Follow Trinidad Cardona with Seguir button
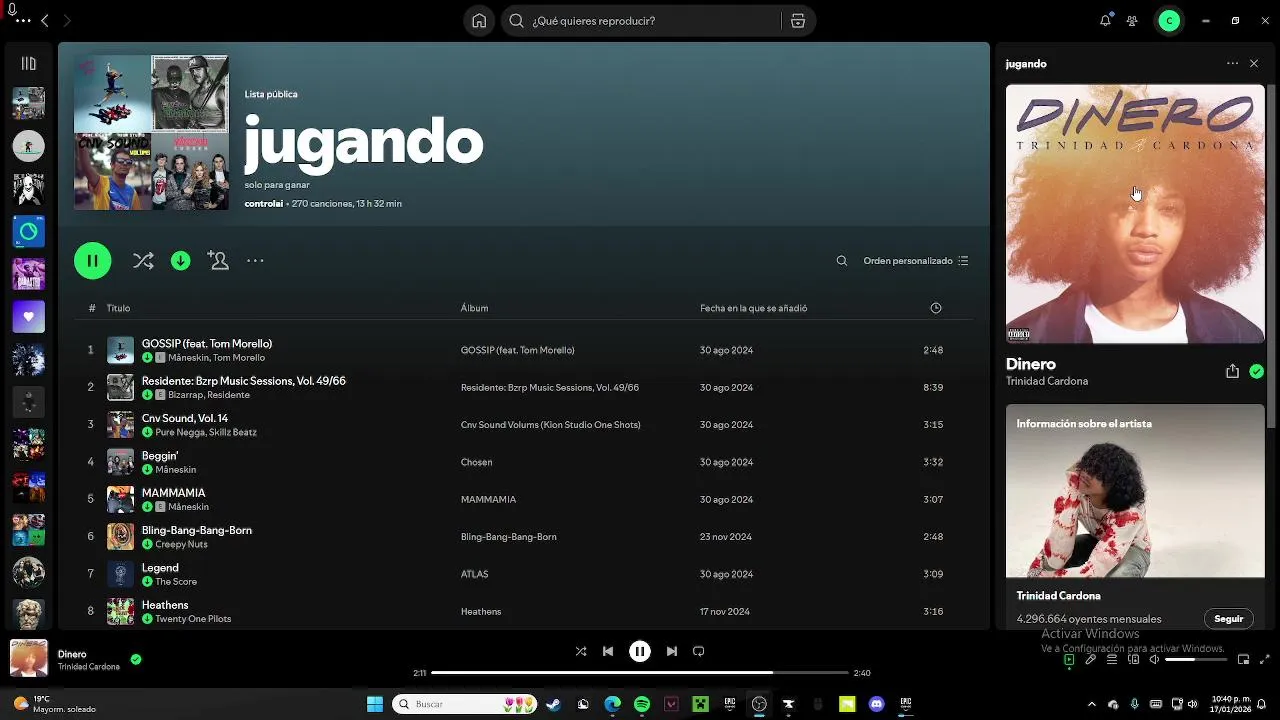The image size is (1280, 720). pyautogui.click(x=1228, y=619)
